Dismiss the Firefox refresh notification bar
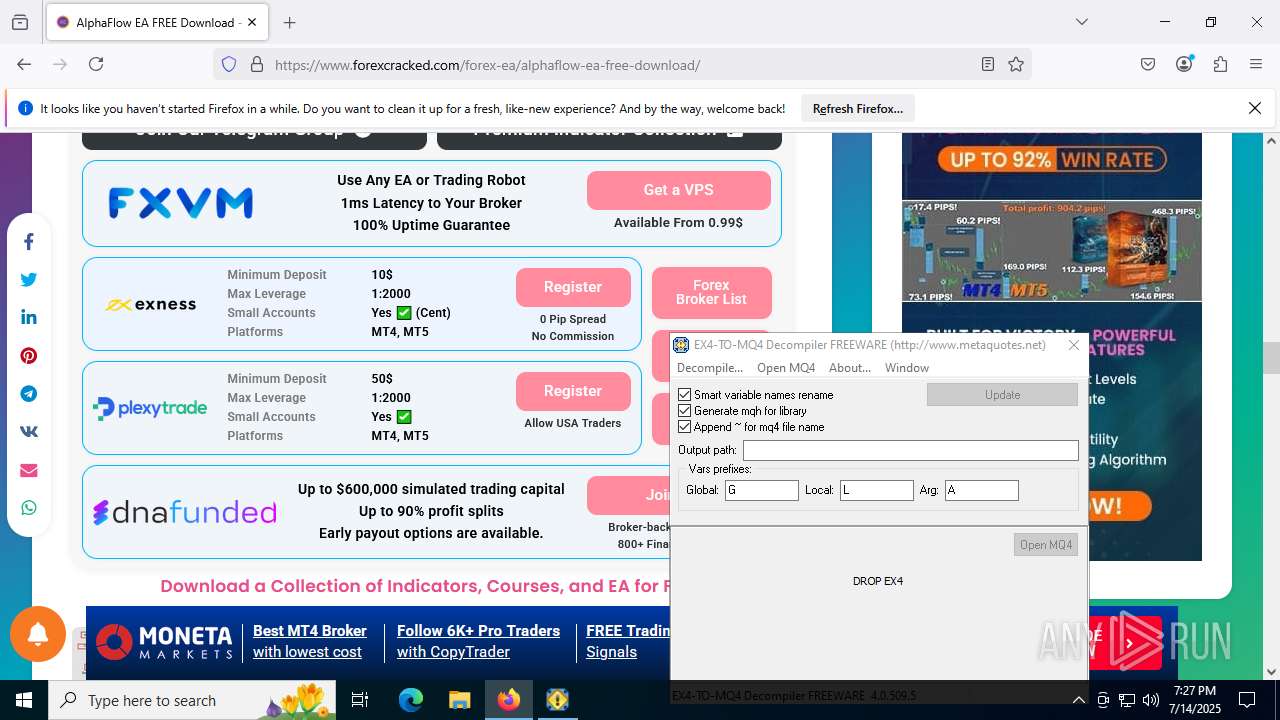This screenshot has height=720, width=1280. pyautogui.click(x=1255, y=108)
